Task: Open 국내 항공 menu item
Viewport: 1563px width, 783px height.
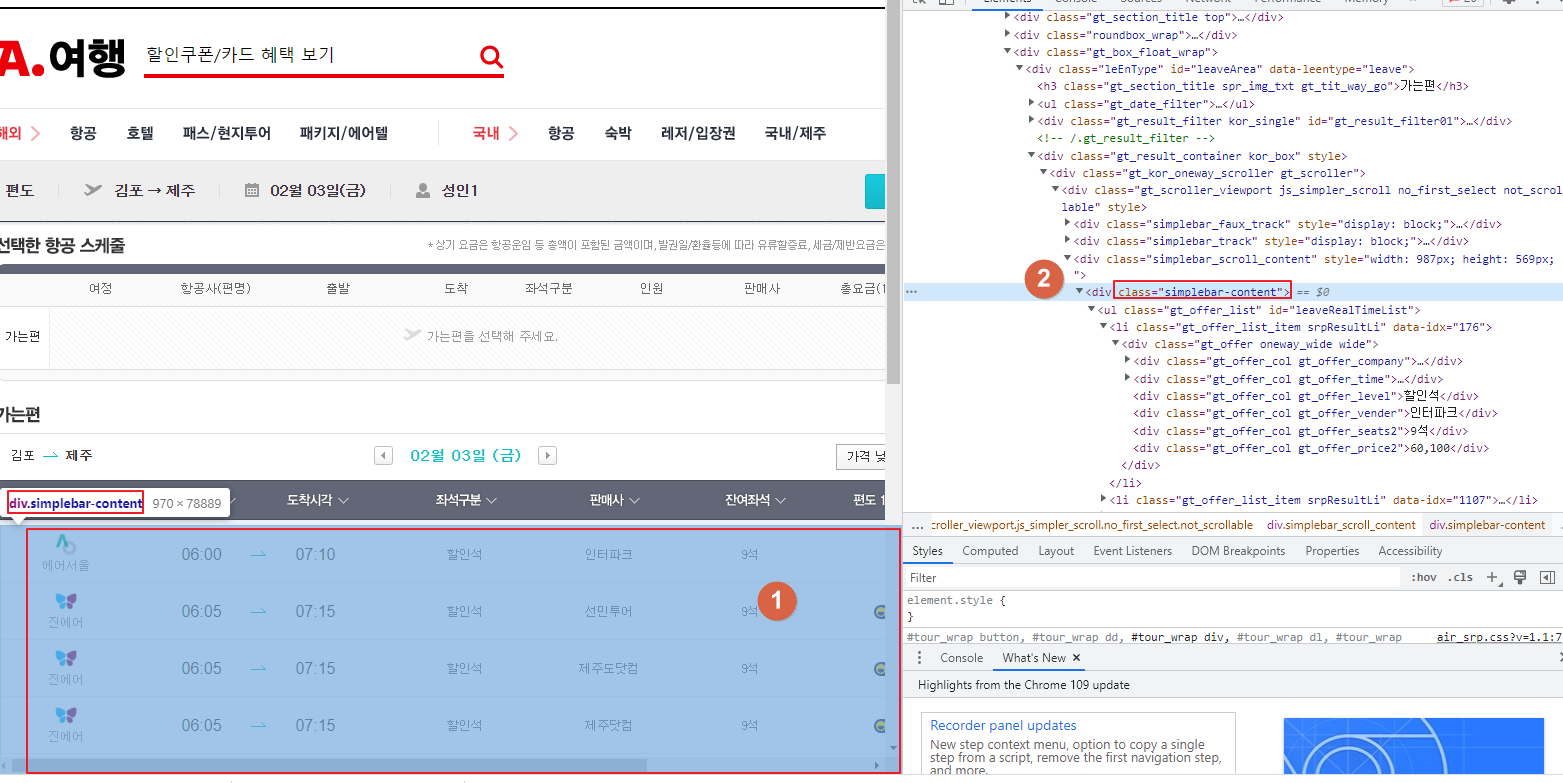Action: point(561,133)
